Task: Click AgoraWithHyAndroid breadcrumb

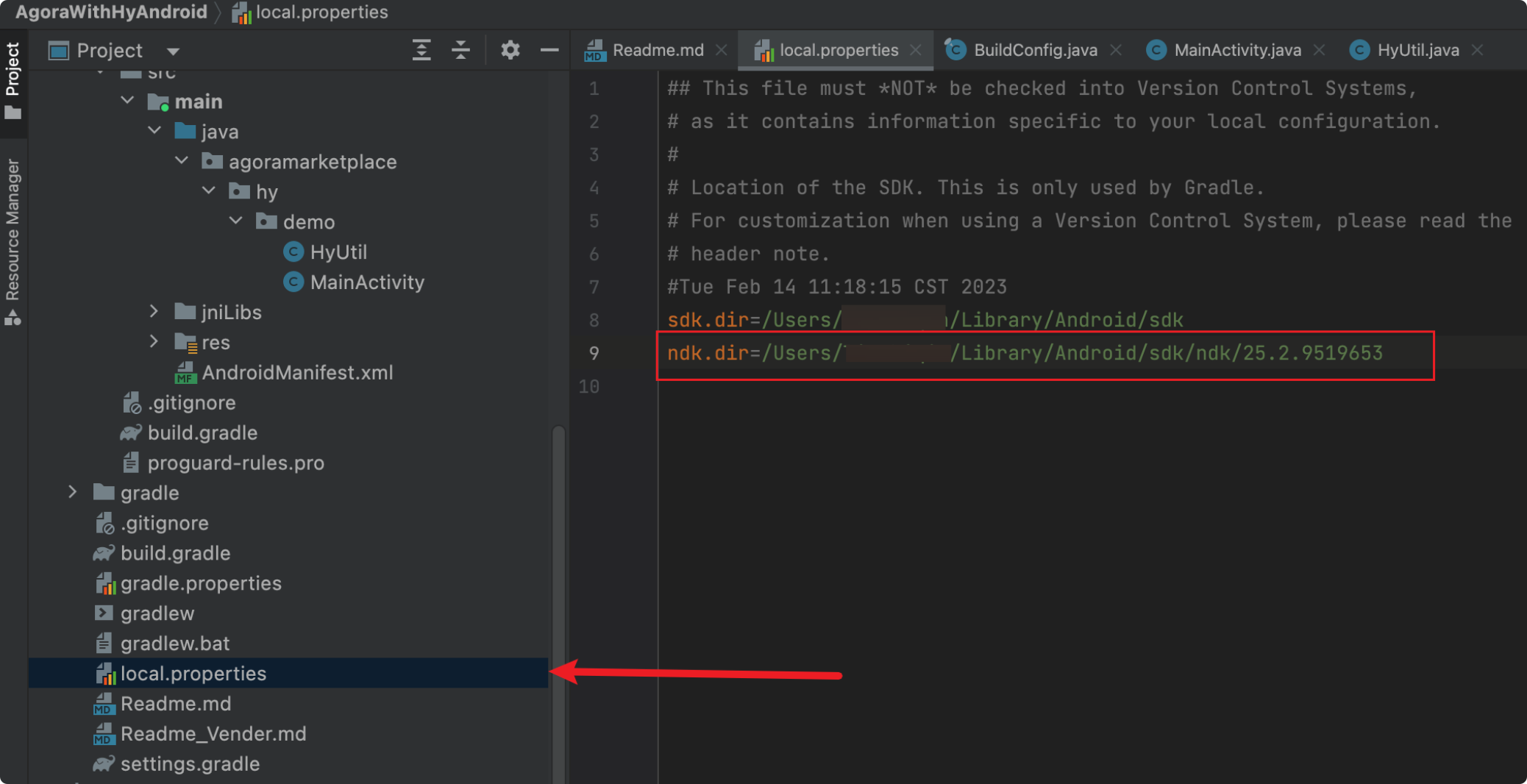Action: 111,13
